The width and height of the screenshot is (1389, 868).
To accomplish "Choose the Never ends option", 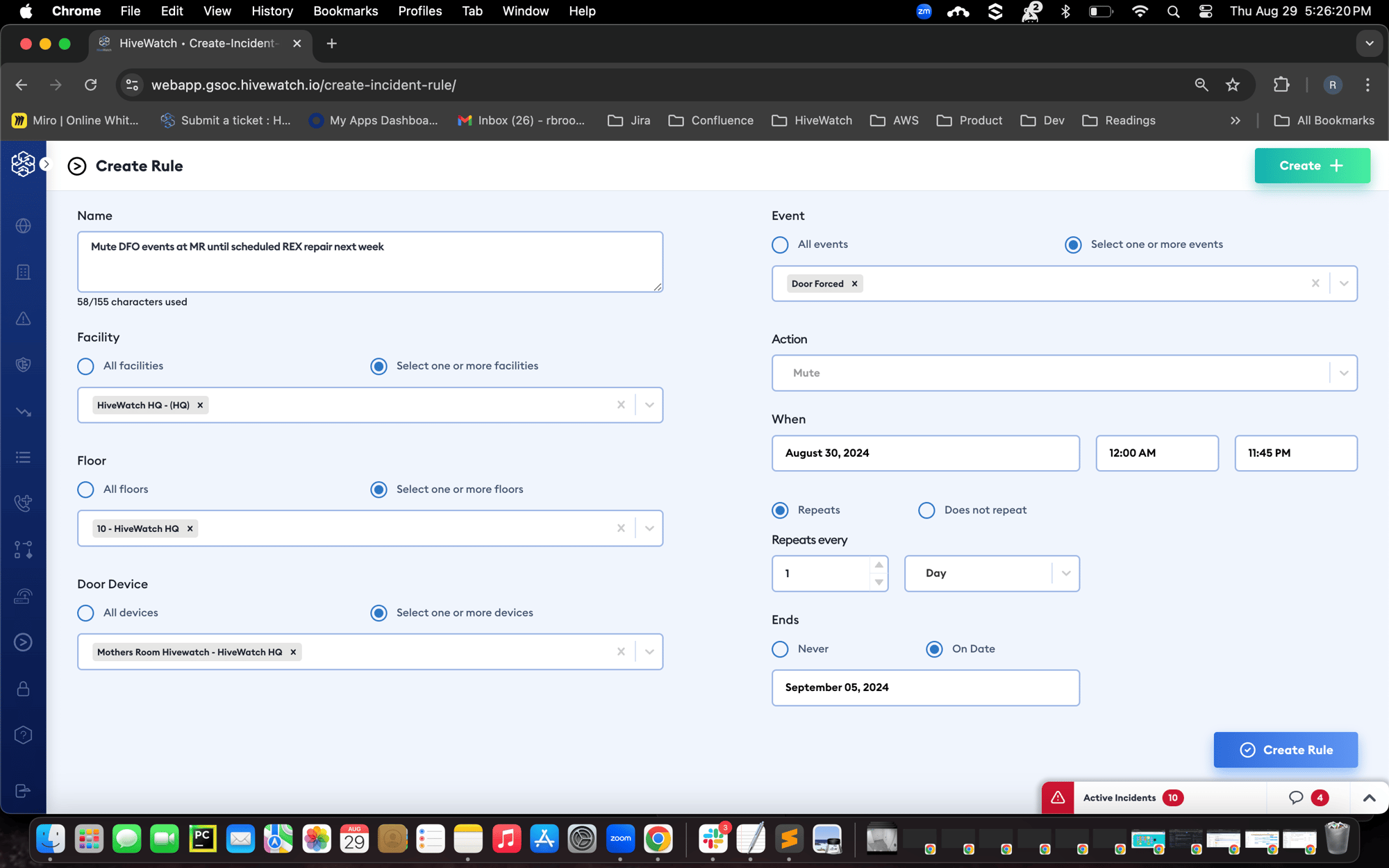I will (780, 649).
